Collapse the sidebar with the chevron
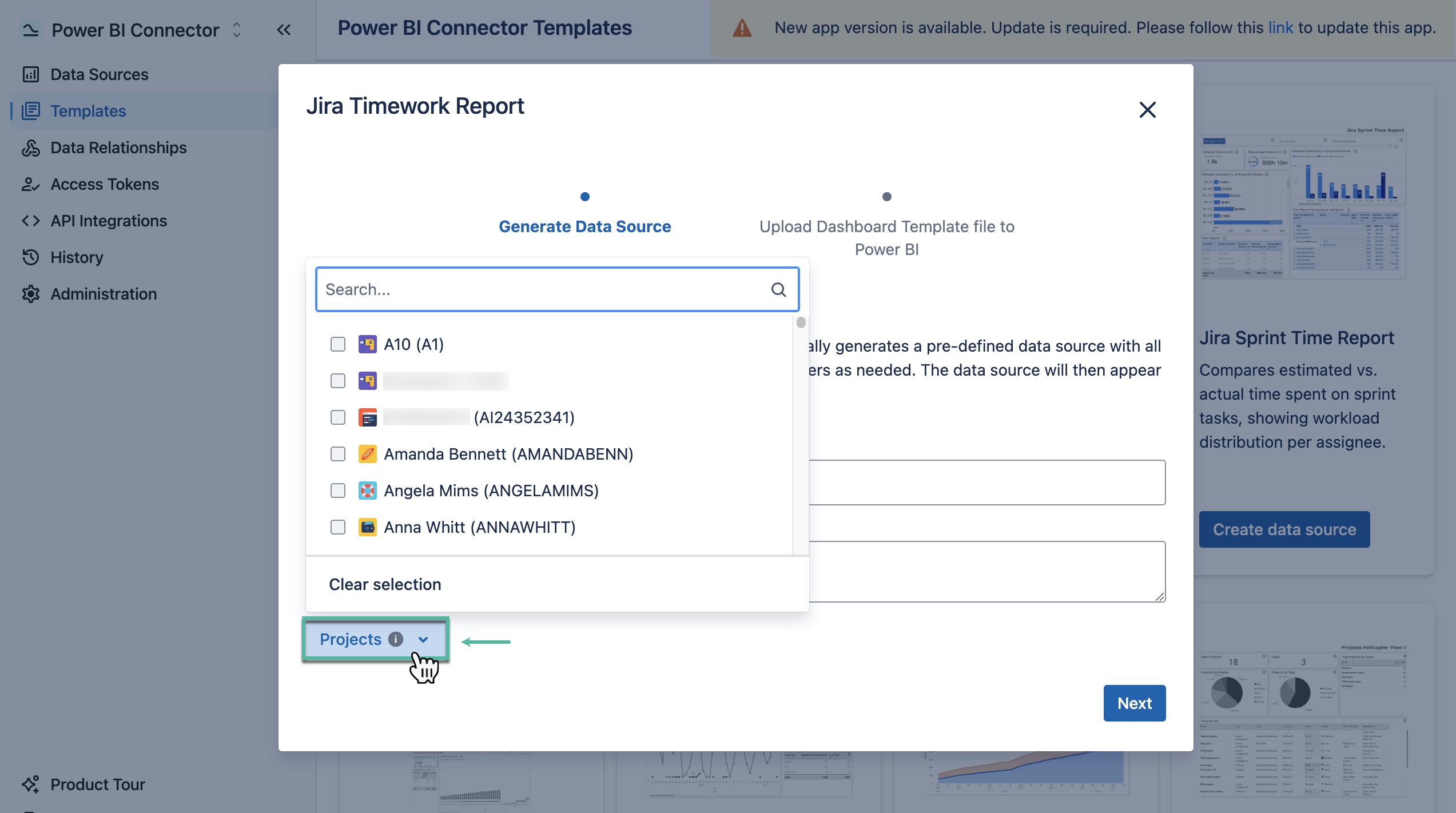The width and height of the screenshot is (1456, 813). coord(283,29)
